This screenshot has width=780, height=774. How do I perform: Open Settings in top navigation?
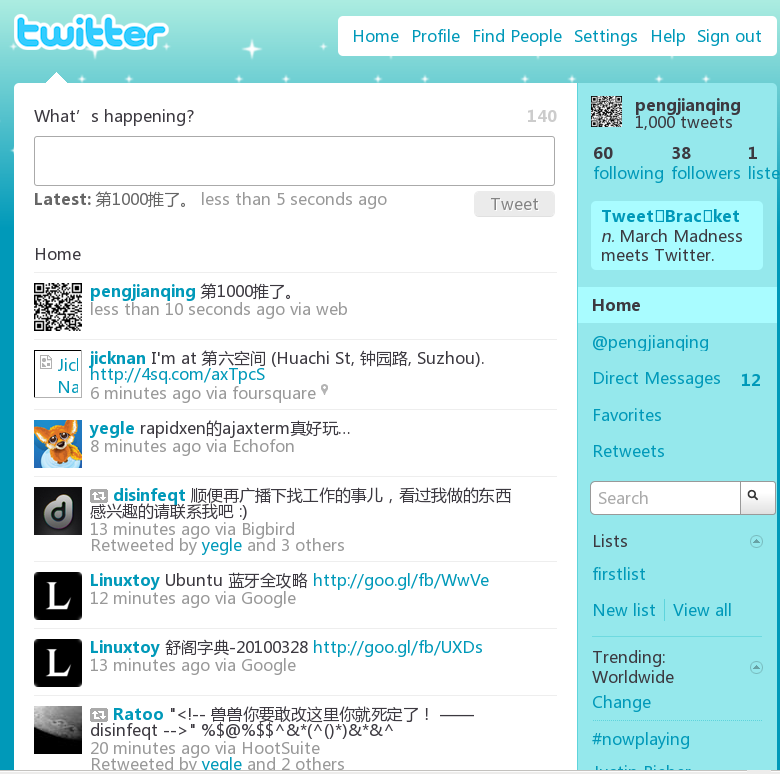coord(605,36)
